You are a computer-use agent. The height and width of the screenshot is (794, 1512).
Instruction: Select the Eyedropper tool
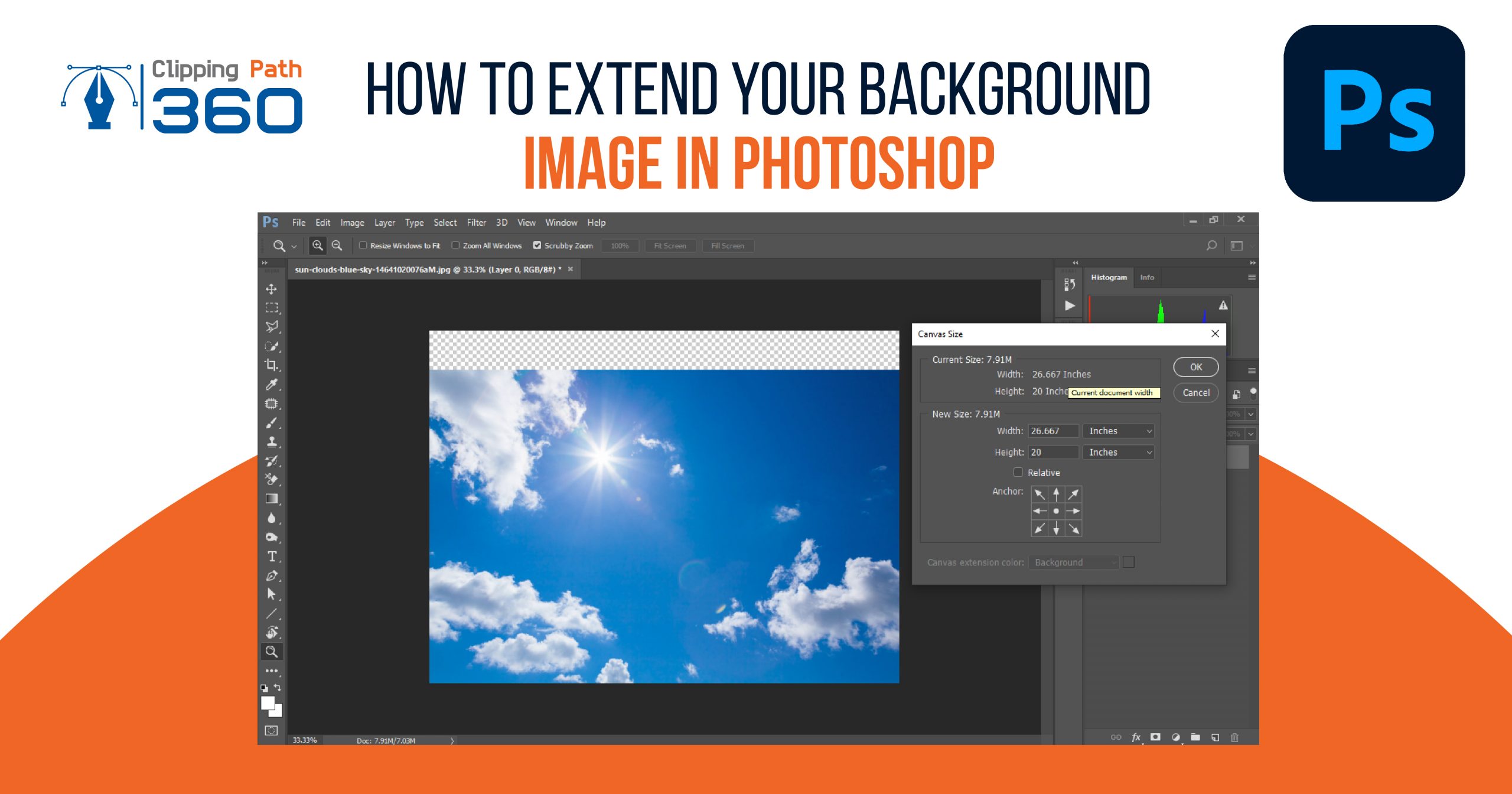pyautogui.click(x=271, y=385)
